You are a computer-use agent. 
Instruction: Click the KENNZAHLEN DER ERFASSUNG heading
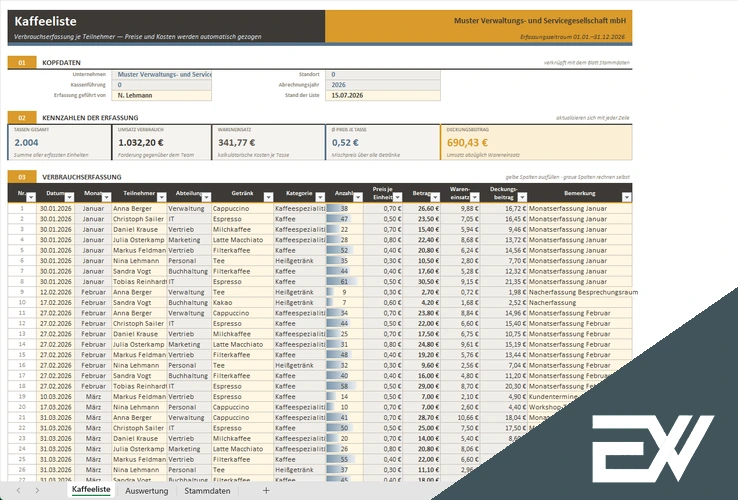[90, 118]
